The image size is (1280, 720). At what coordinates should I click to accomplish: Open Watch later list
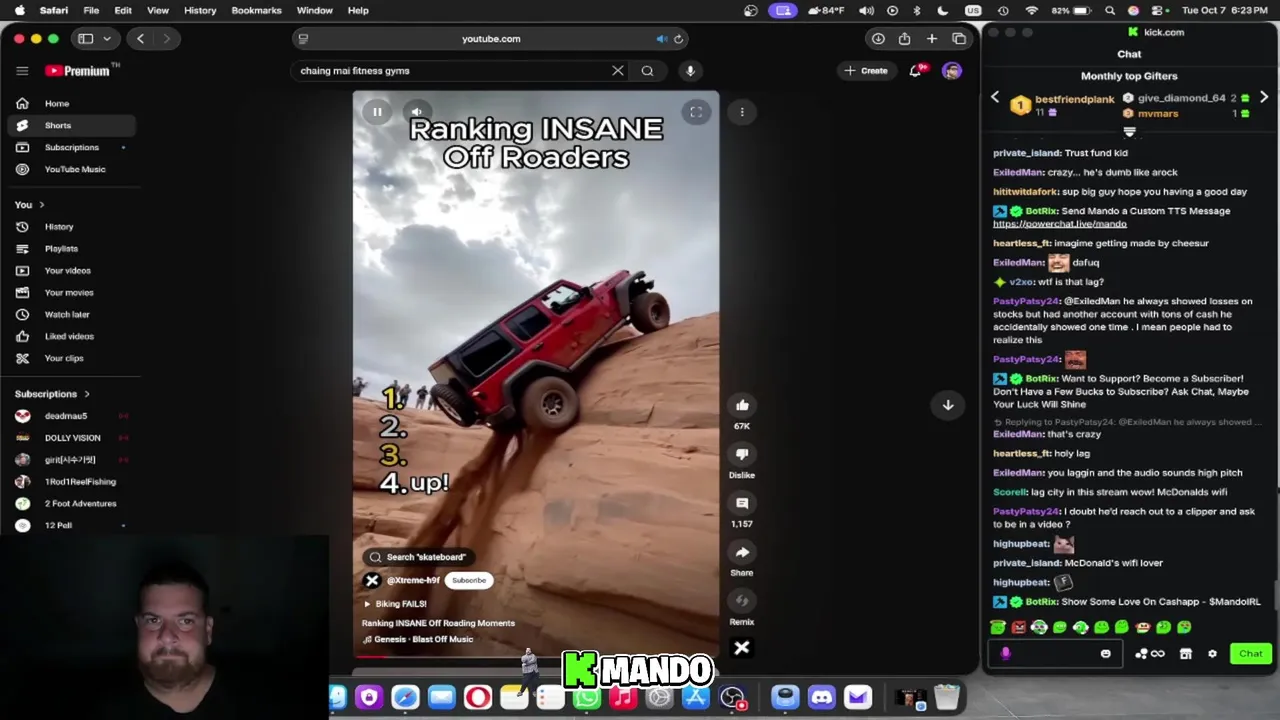click(x=70, y=315)
